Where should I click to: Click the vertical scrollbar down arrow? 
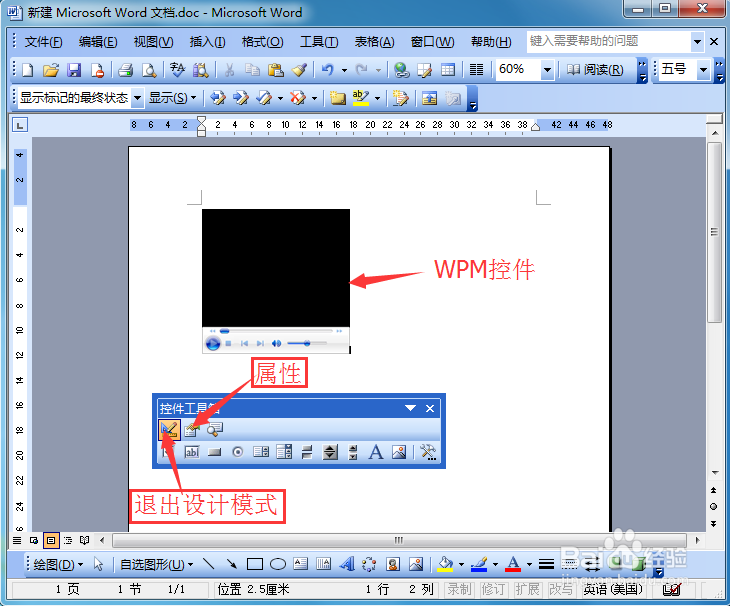click(x=715, y=473)
